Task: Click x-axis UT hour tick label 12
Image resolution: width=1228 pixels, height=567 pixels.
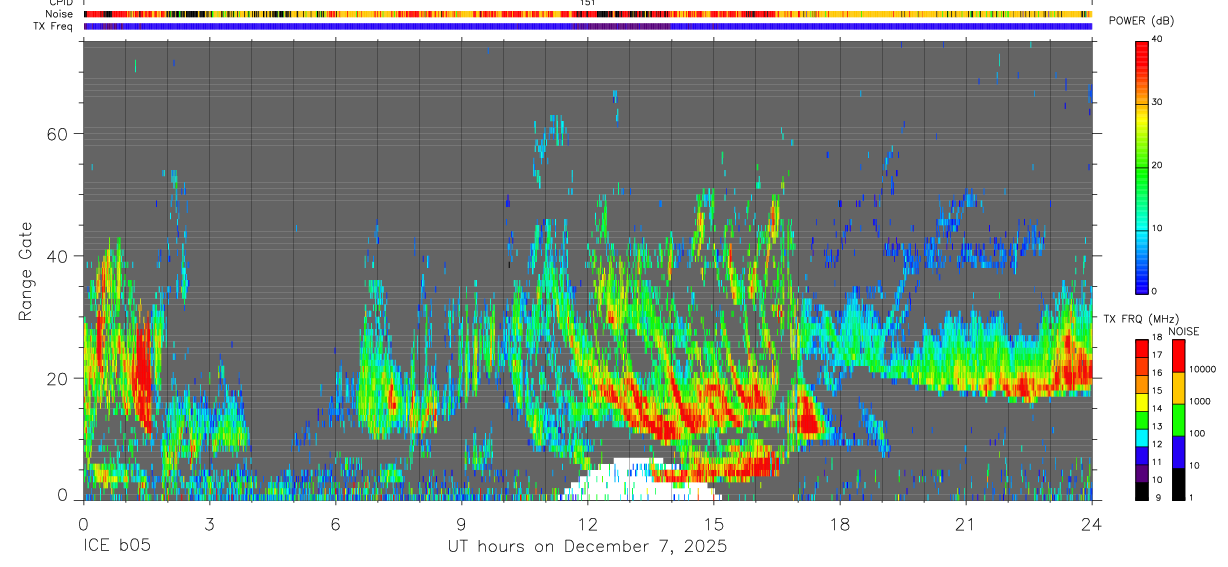Action: point(587,524)
